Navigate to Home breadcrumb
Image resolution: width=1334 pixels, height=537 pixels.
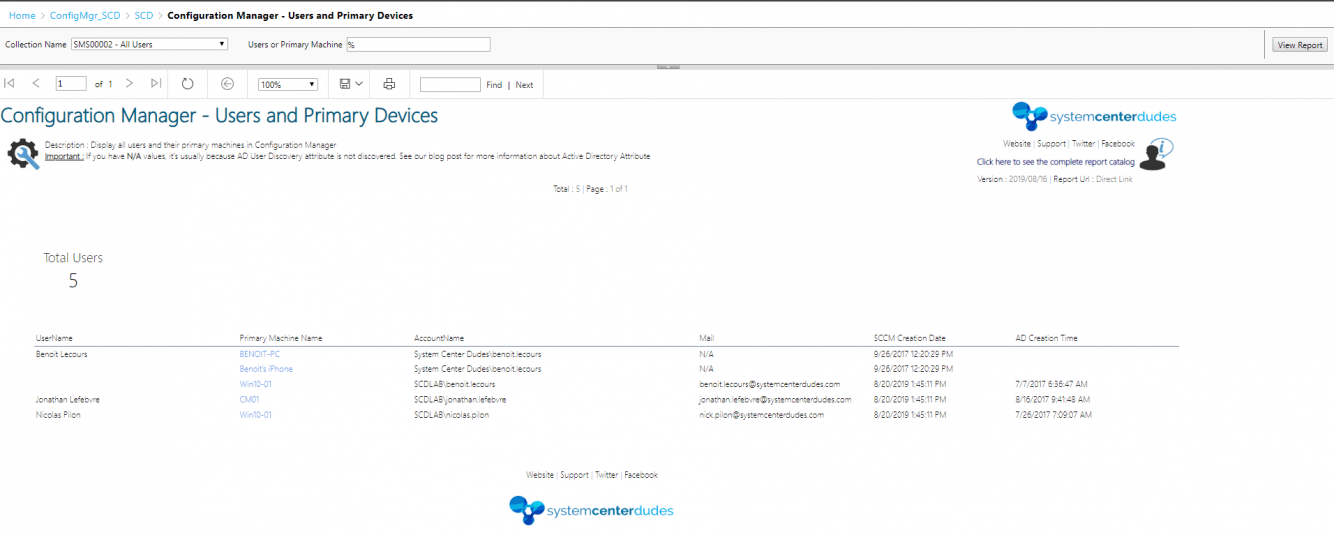point(22,16)
